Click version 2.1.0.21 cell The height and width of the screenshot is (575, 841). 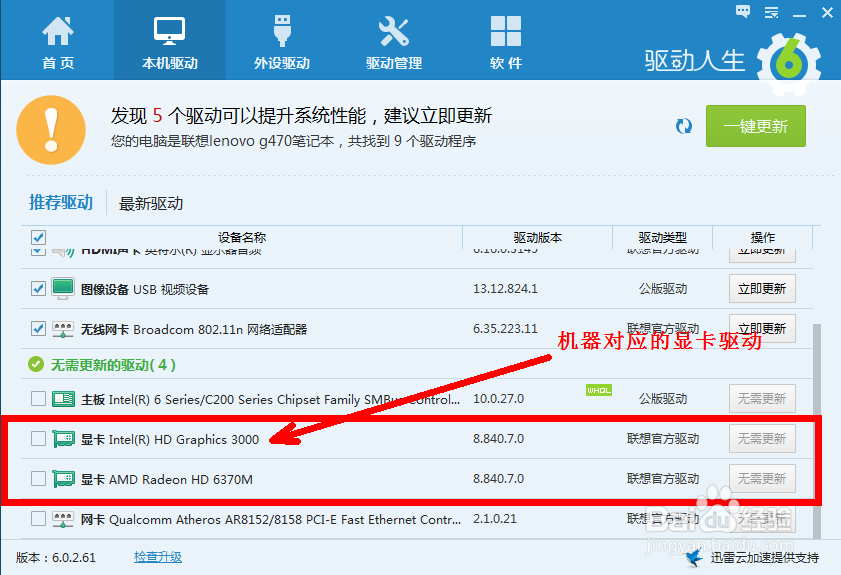pos(495,519)
